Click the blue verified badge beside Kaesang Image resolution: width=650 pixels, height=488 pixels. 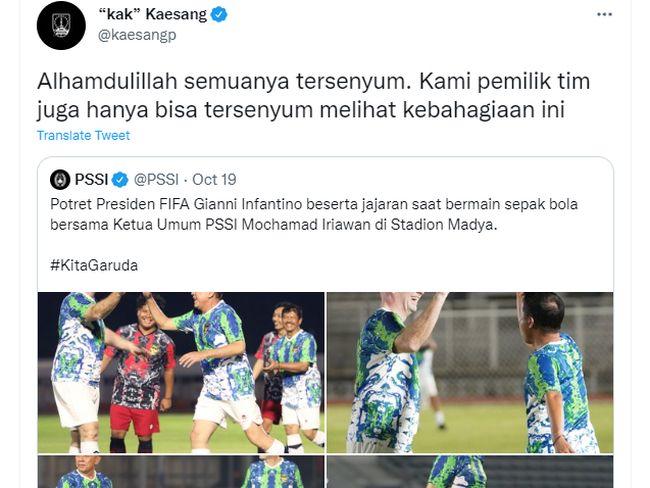[x=219, y=15]
